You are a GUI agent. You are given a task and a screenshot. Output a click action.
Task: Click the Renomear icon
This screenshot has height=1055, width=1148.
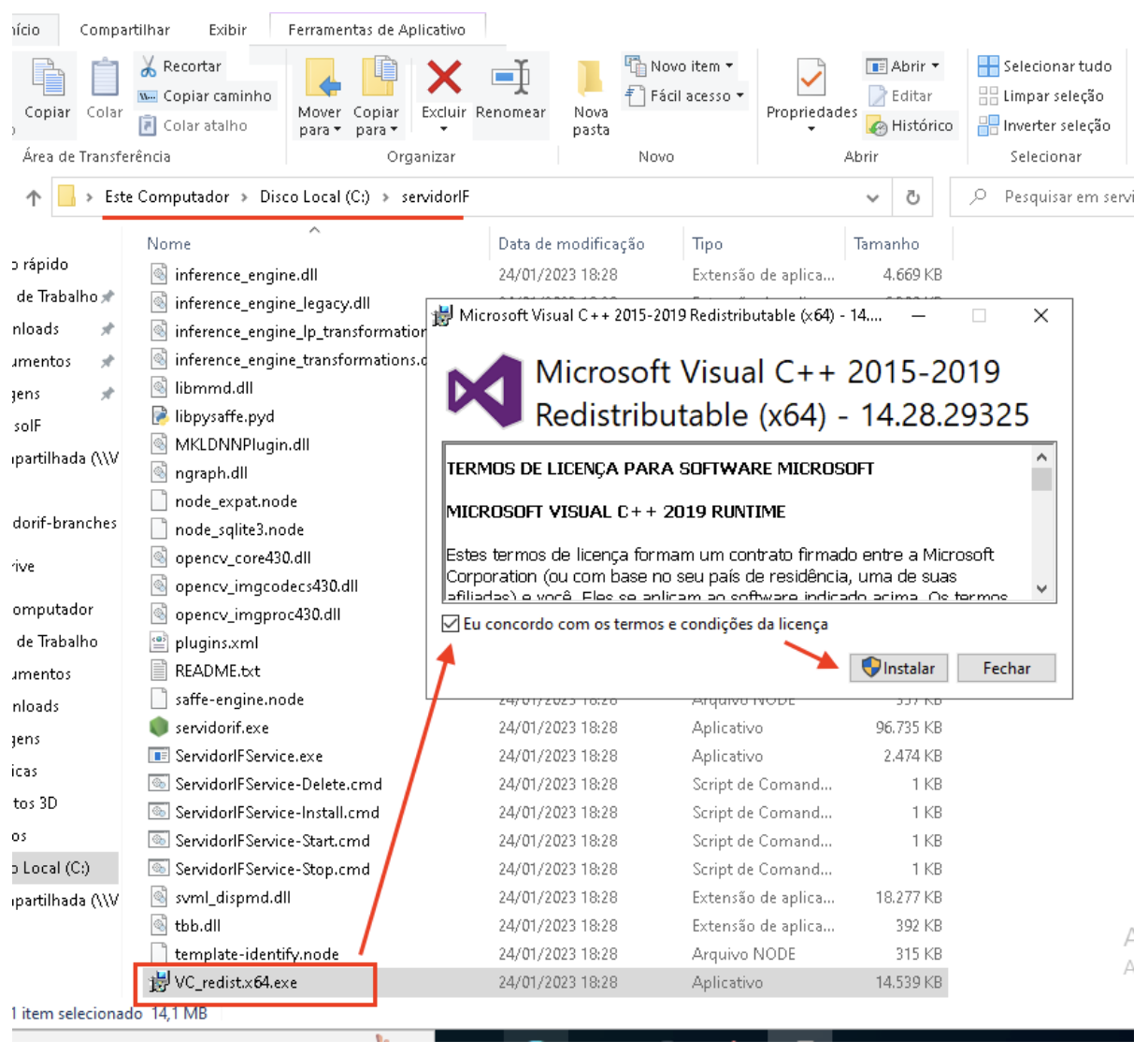pyautogui.click(x=510, y=77)
